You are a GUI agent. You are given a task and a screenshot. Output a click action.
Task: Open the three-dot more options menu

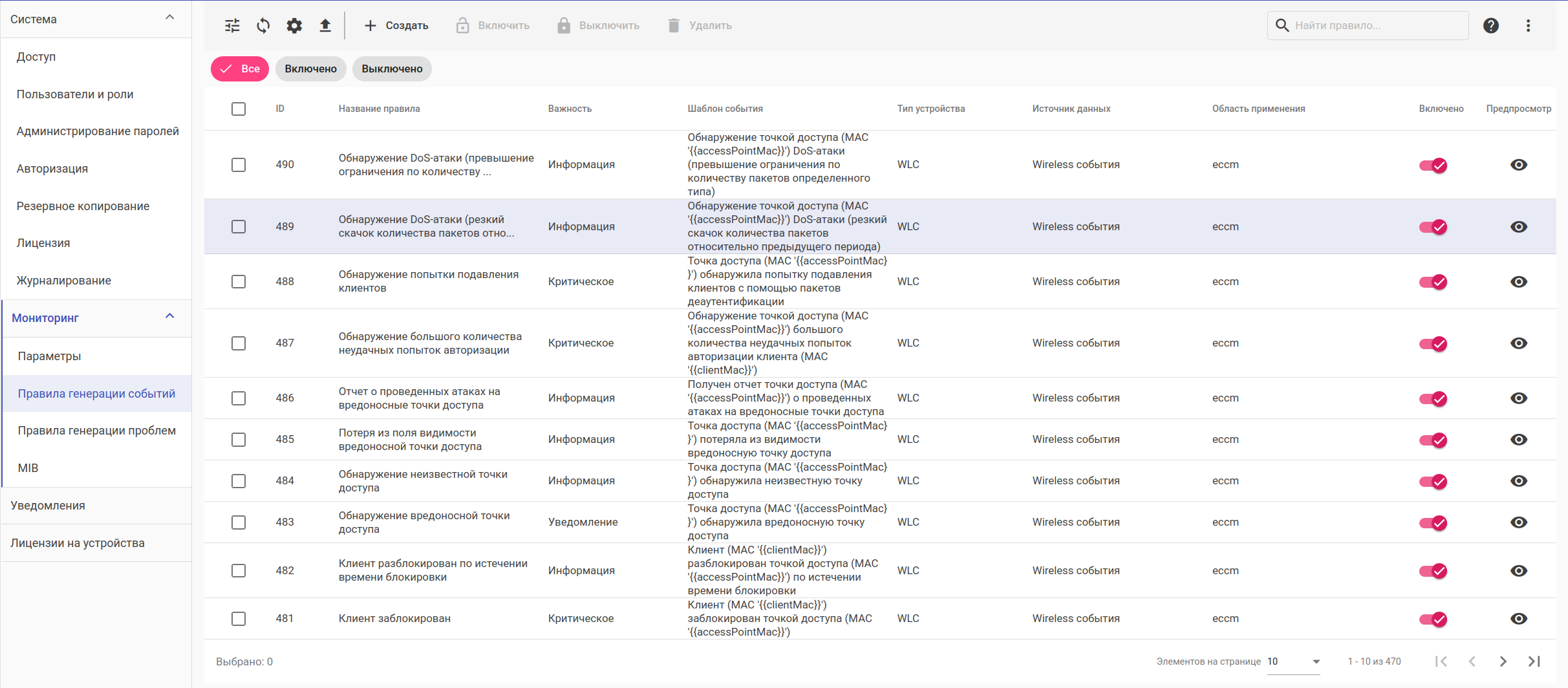(1528, 26)
